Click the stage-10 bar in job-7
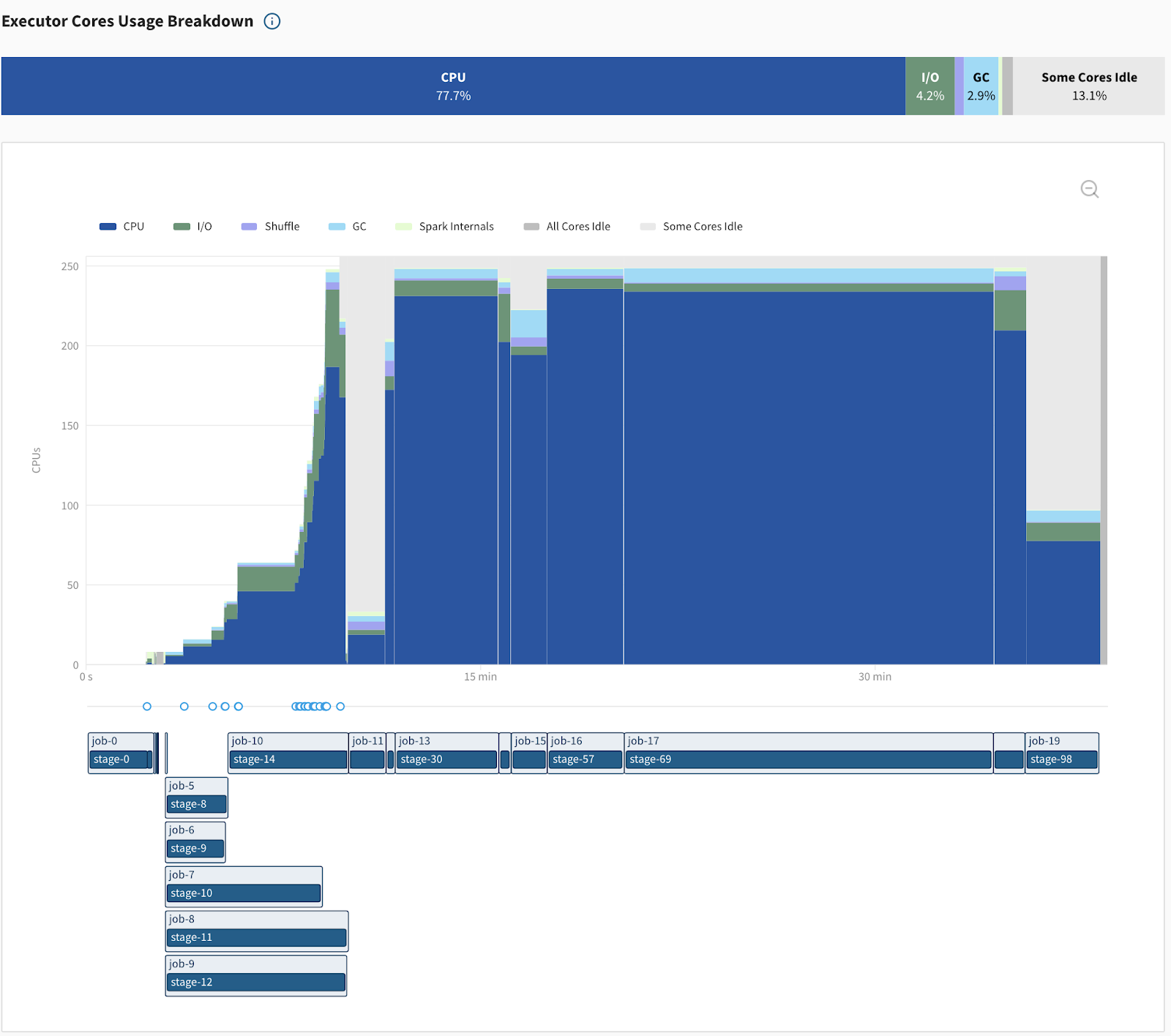The image size is (1171, 1036). [x=244, y=893]
